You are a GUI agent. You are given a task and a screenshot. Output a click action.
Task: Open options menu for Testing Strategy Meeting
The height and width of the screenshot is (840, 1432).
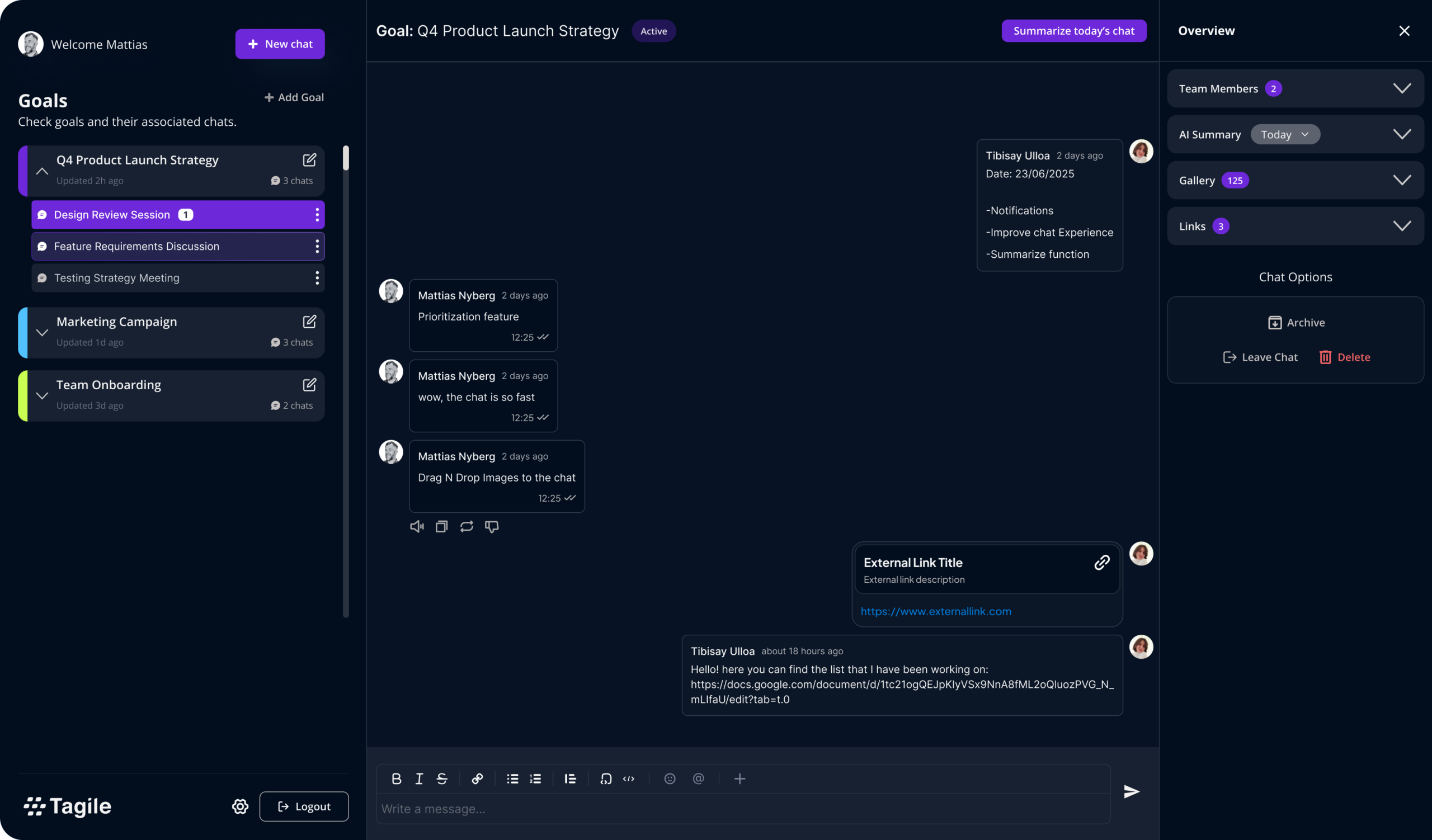(x=317, y=278)
